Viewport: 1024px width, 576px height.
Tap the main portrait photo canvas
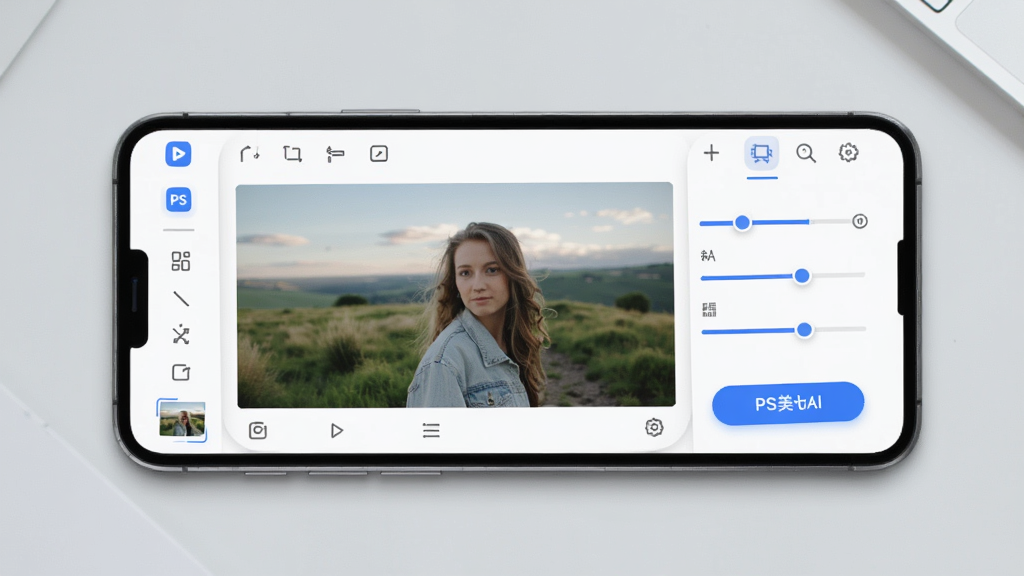tap(455, 295)
